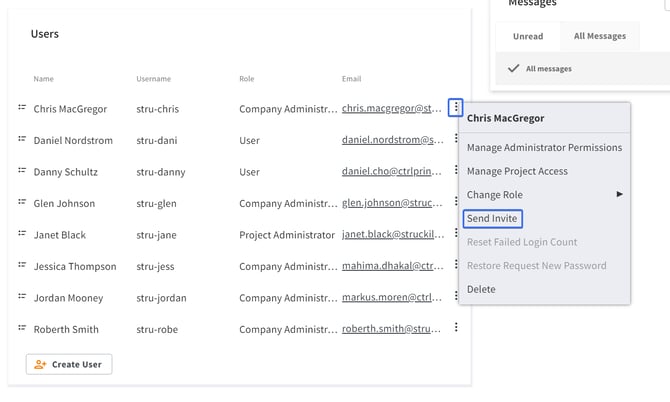Toggle the All messages checkmark filter
The width and height of the screenshot is (670, 402).
coord(513,68)
